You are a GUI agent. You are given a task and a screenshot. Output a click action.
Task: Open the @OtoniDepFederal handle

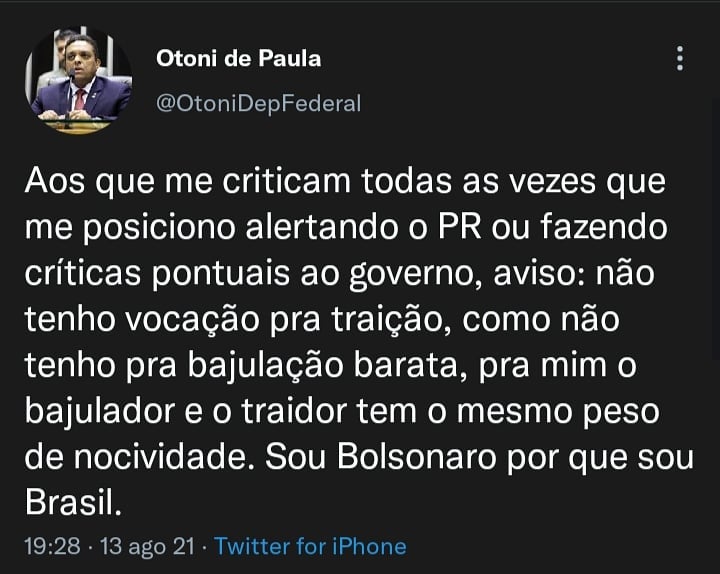[259, 103]
